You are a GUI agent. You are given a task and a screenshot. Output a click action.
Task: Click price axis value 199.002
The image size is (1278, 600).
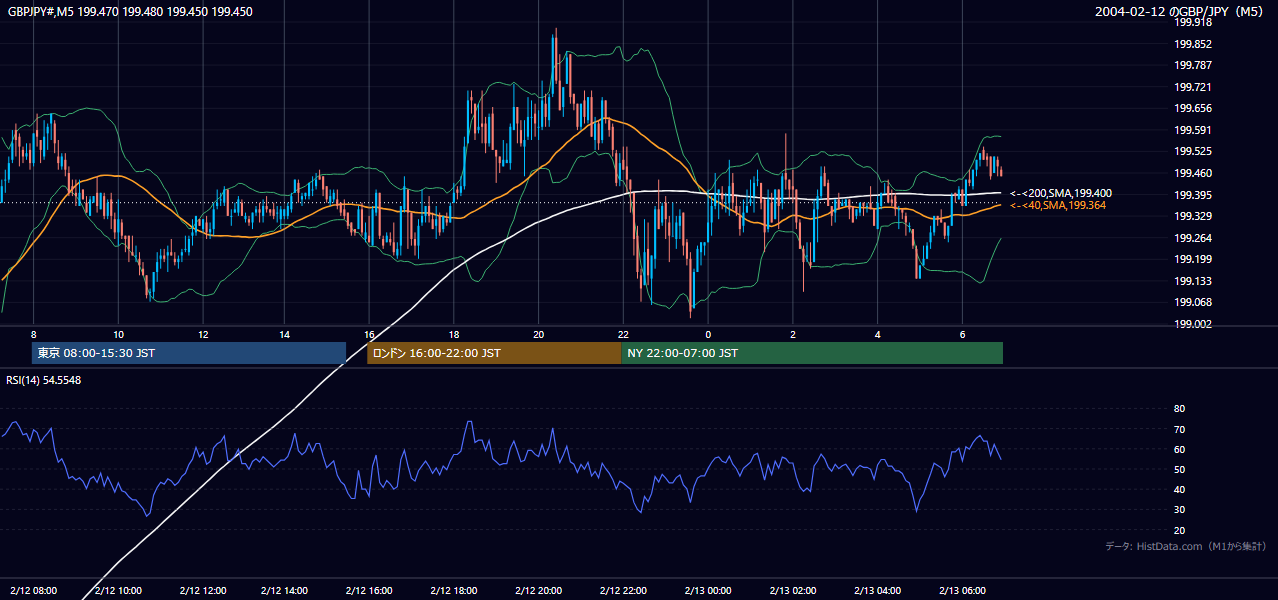click(x=1192, y=324)
